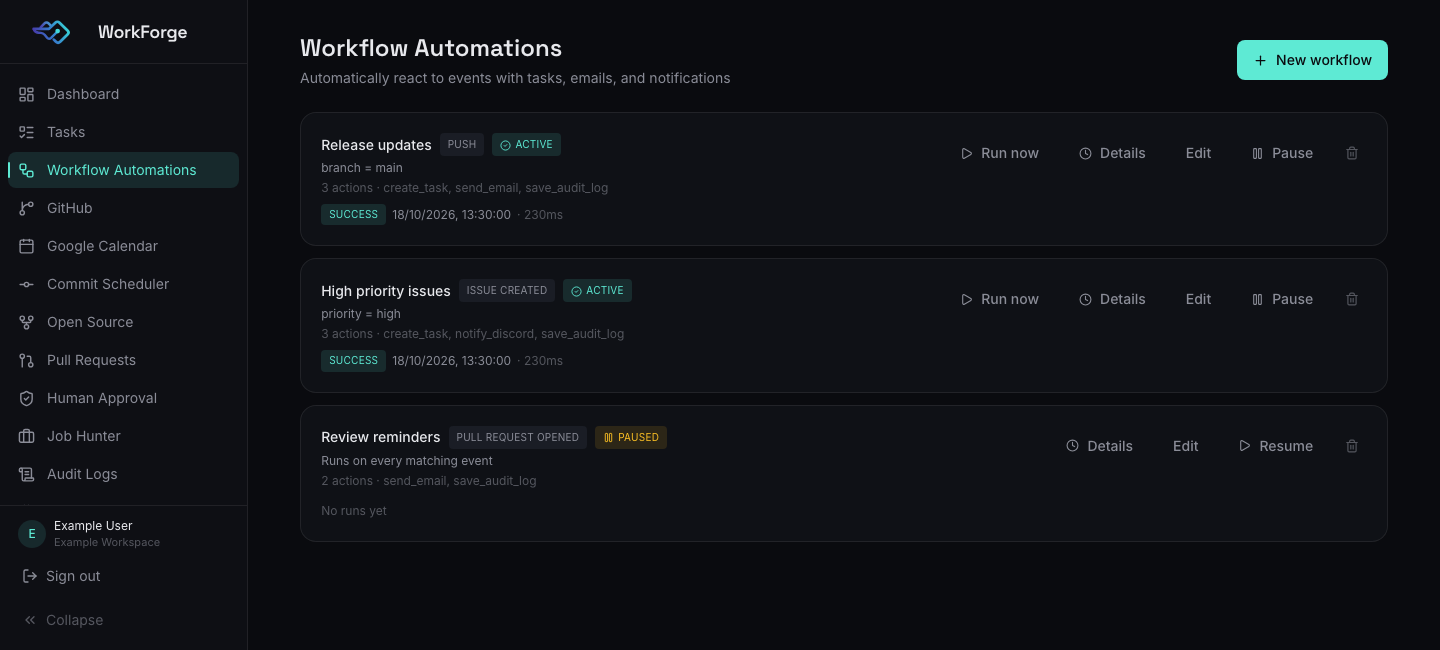This screenshot has width=1440, height=650.
Task: Click the WorkForge logo icon
Action: pos(51,32)
